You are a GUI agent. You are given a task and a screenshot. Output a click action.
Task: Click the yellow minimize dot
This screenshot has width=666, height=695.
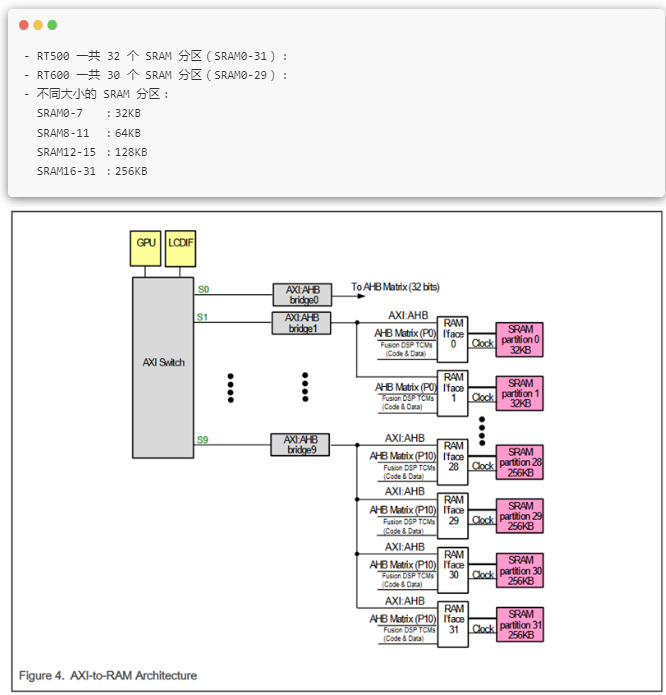[38, 25]
